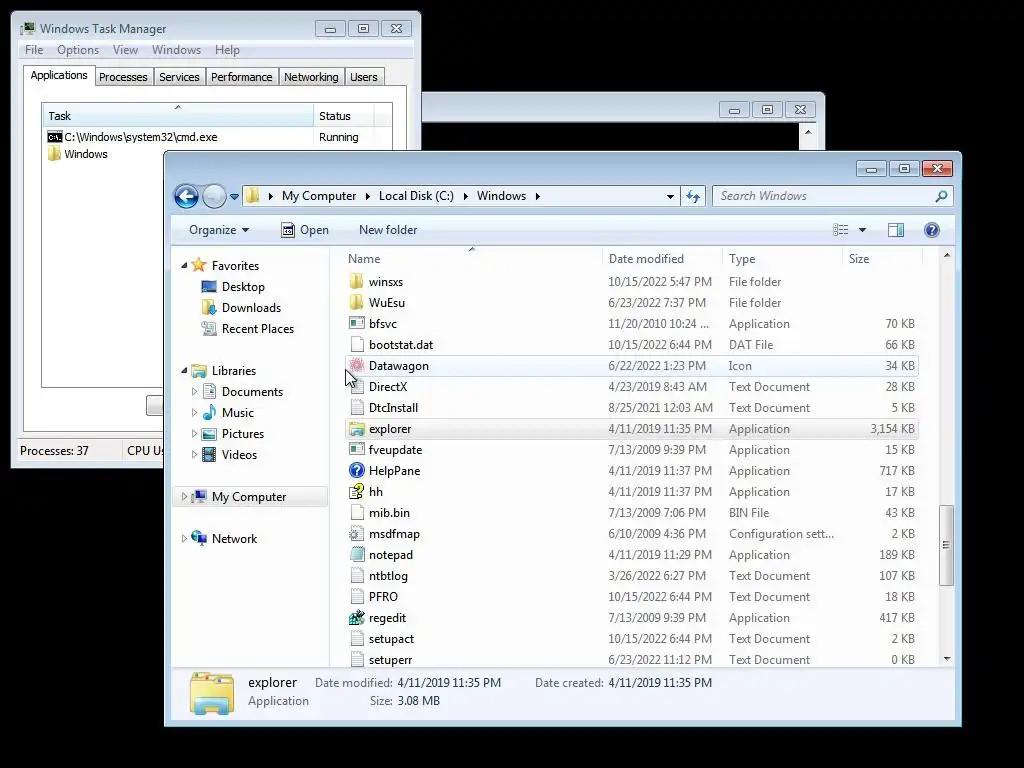Collapse the Libraries tree section
1024x768 pixels.
point(184,370)
